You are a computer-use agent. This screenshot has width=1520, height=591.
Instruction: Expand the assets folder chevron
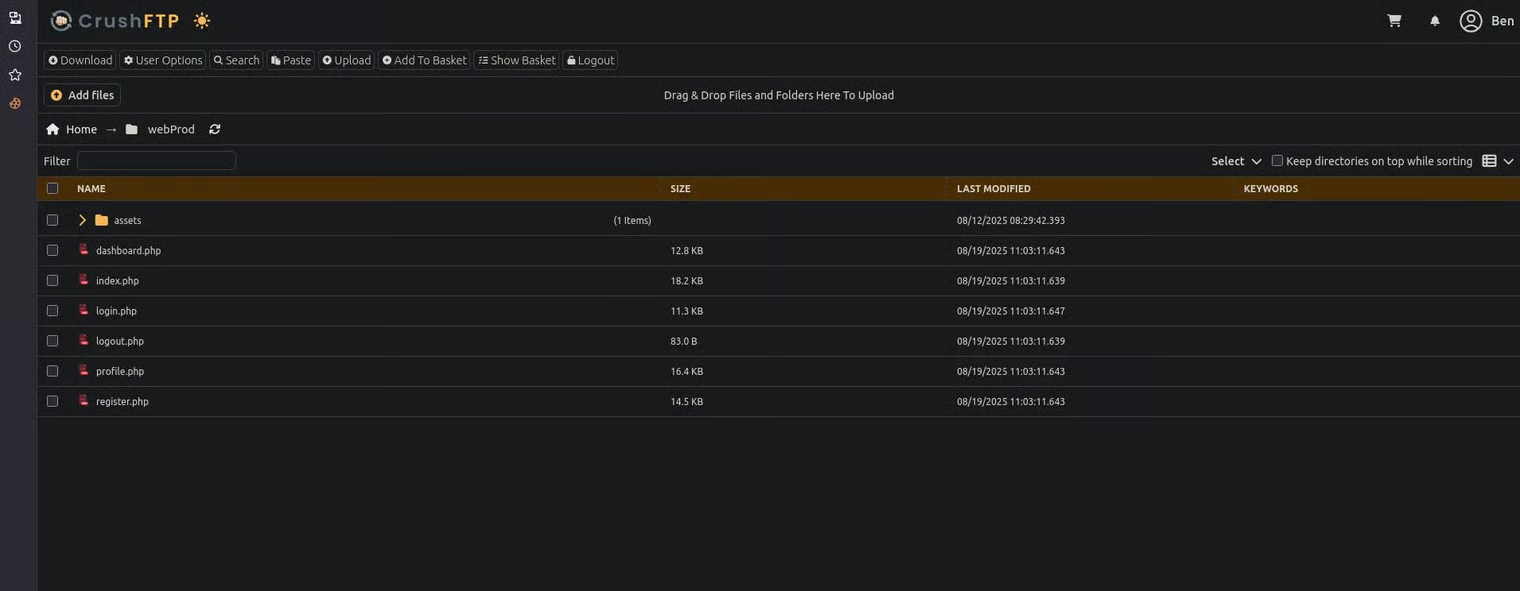(82, 220)
